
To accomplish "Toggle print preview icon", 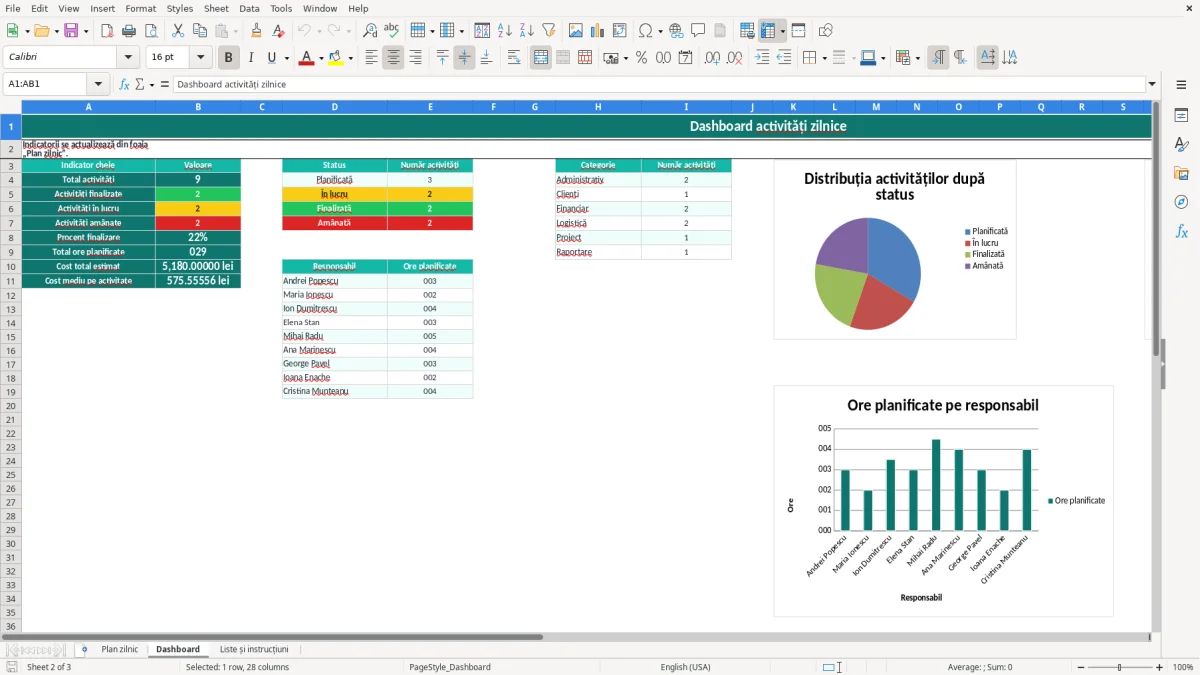I will pos(151,31).
